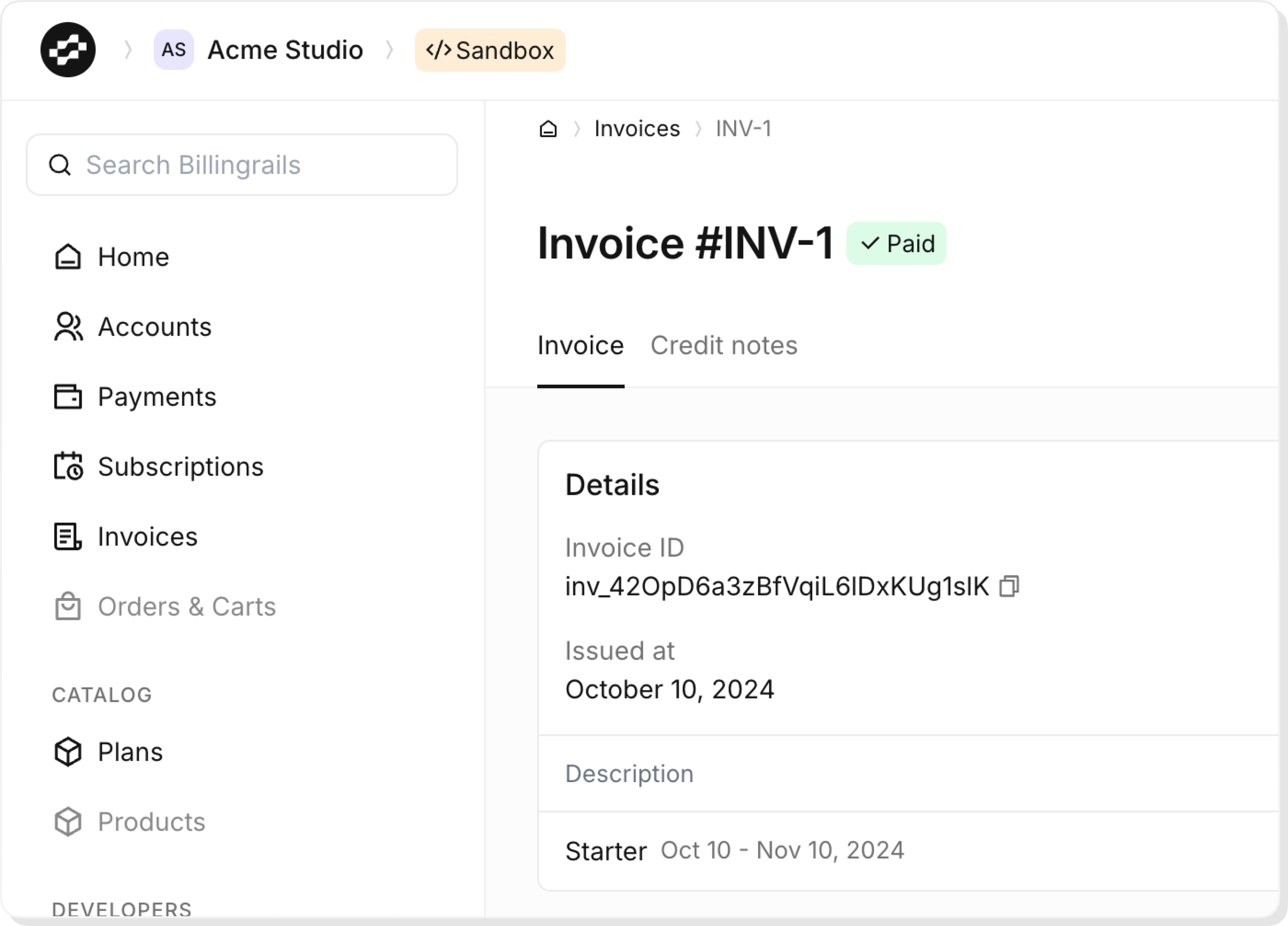1288x926 pixels.
Task: Expand the main app logo menu
Action: click(67, 50)
